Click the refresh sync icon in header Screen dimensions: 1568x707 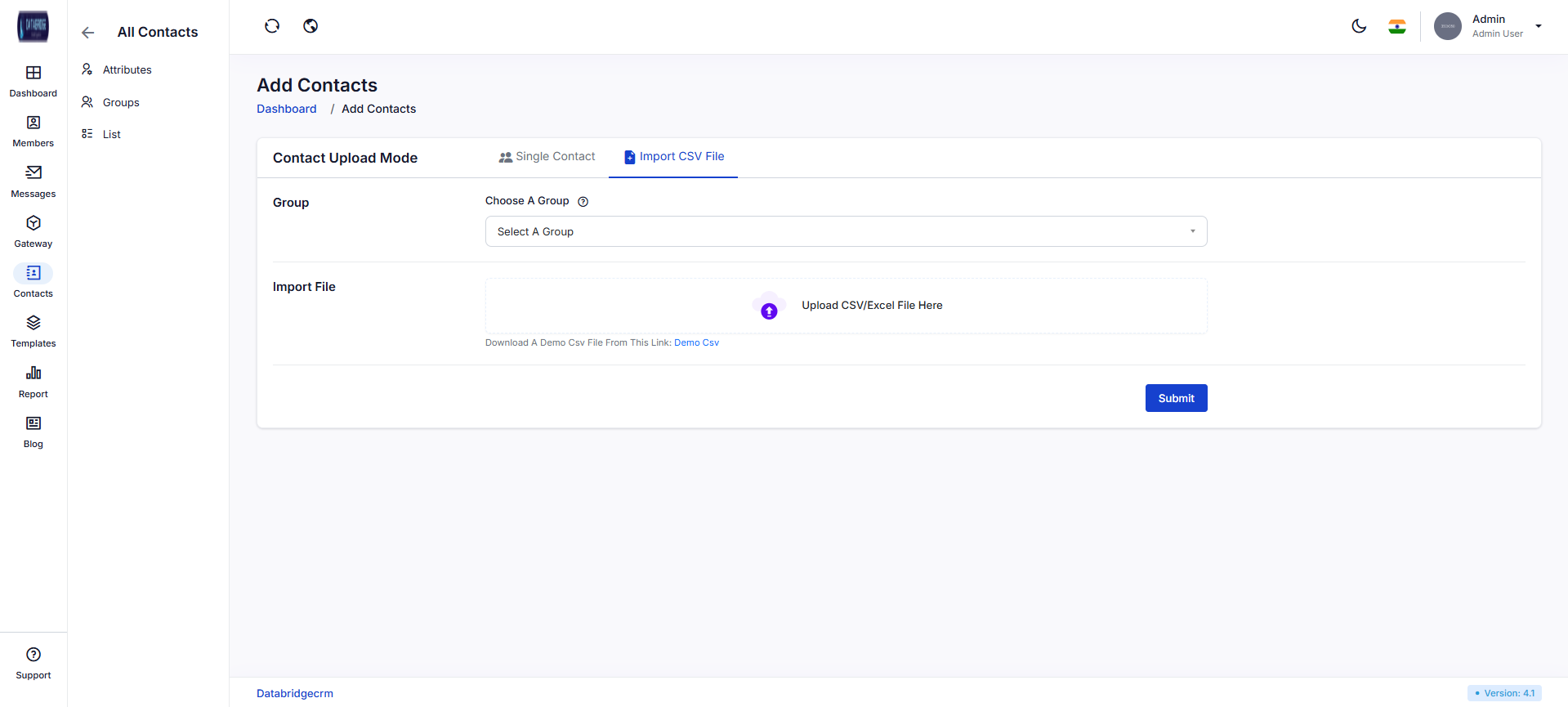point(272,26)
